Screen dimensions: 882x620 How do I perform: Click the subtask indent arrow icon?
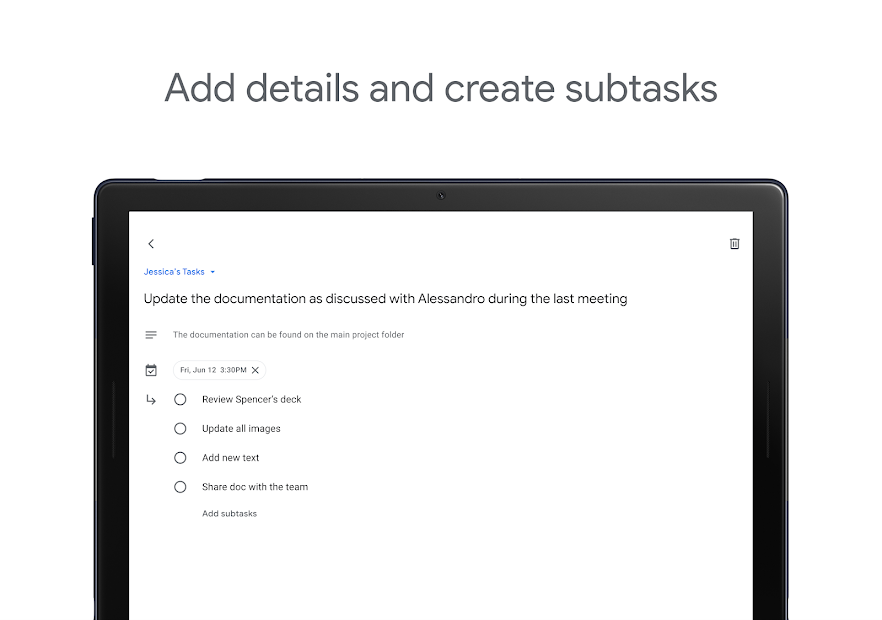click(151, 399)
